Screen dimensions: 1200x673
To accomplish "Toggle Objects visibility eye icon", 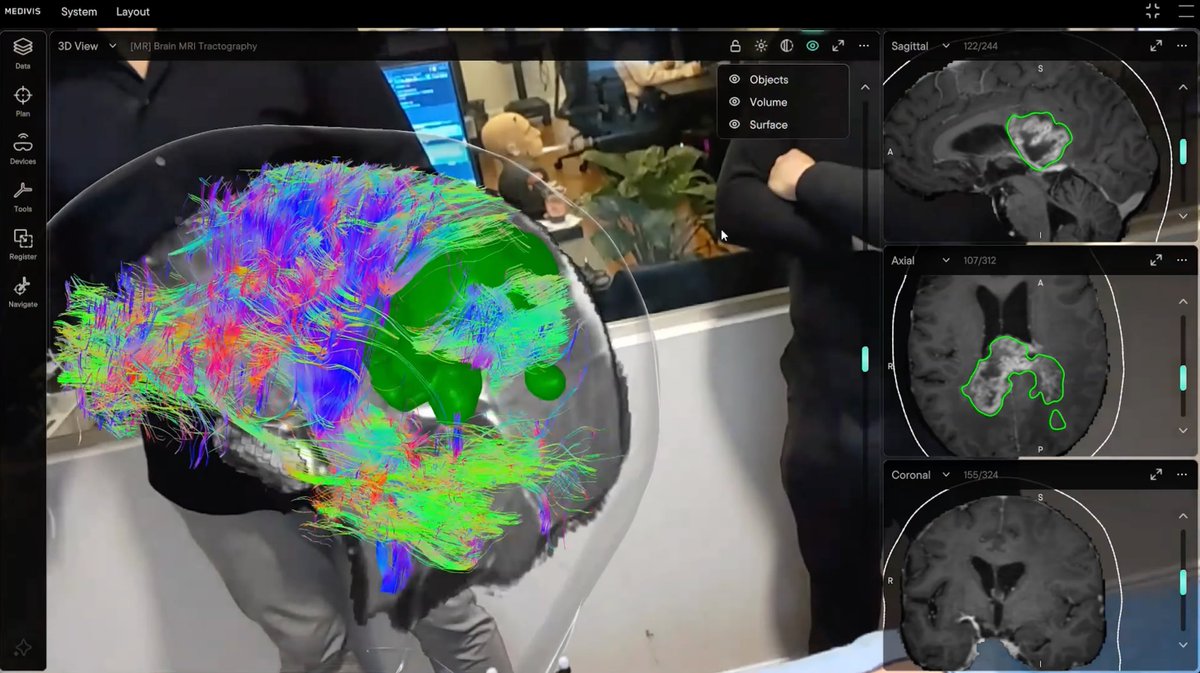I will (734, 79).
